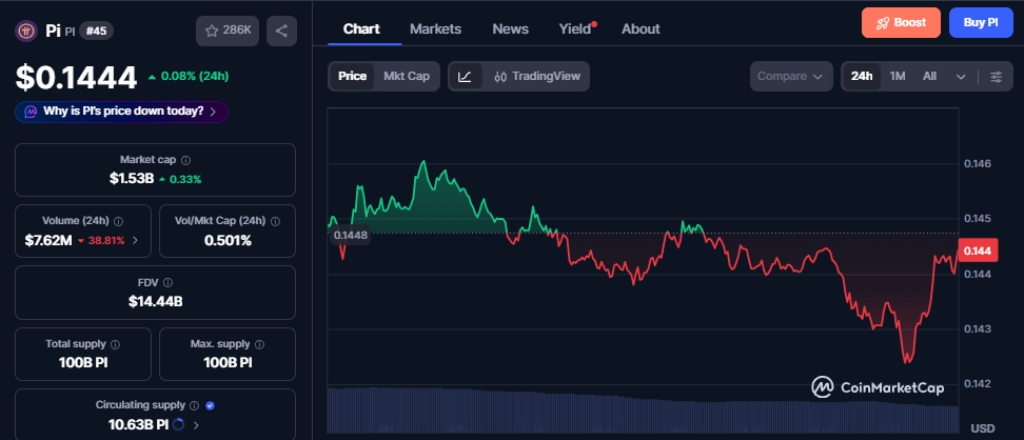Click the $0.1444 price value
This screenshot has width=1024, height=440.
[x=76, y=77]
